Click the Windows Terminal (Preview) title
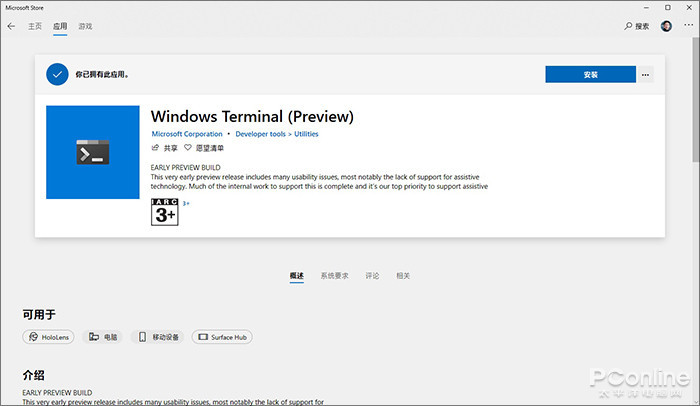Screen dimensions: 700x406 click(x=252, y=117)
